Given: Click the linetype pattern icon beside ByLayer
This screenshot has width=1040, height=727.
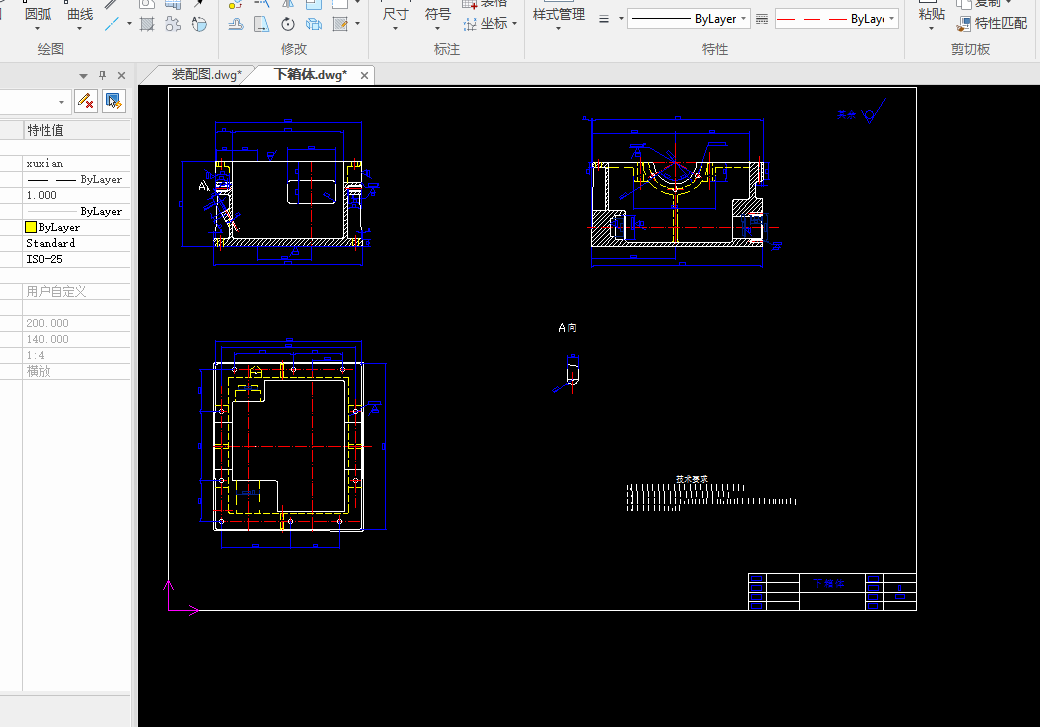Looking at the screenshot, I should (x=762, y=19).
